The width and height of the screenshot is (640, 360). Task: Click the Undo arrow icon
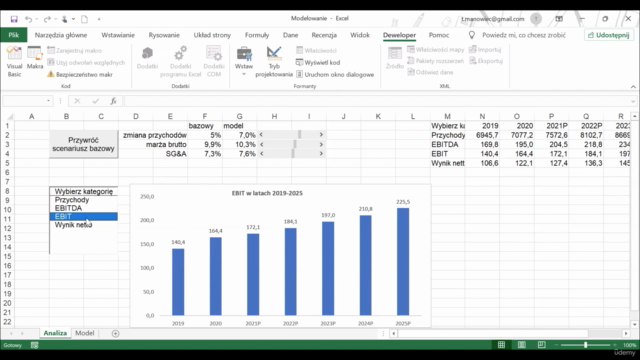28,19
